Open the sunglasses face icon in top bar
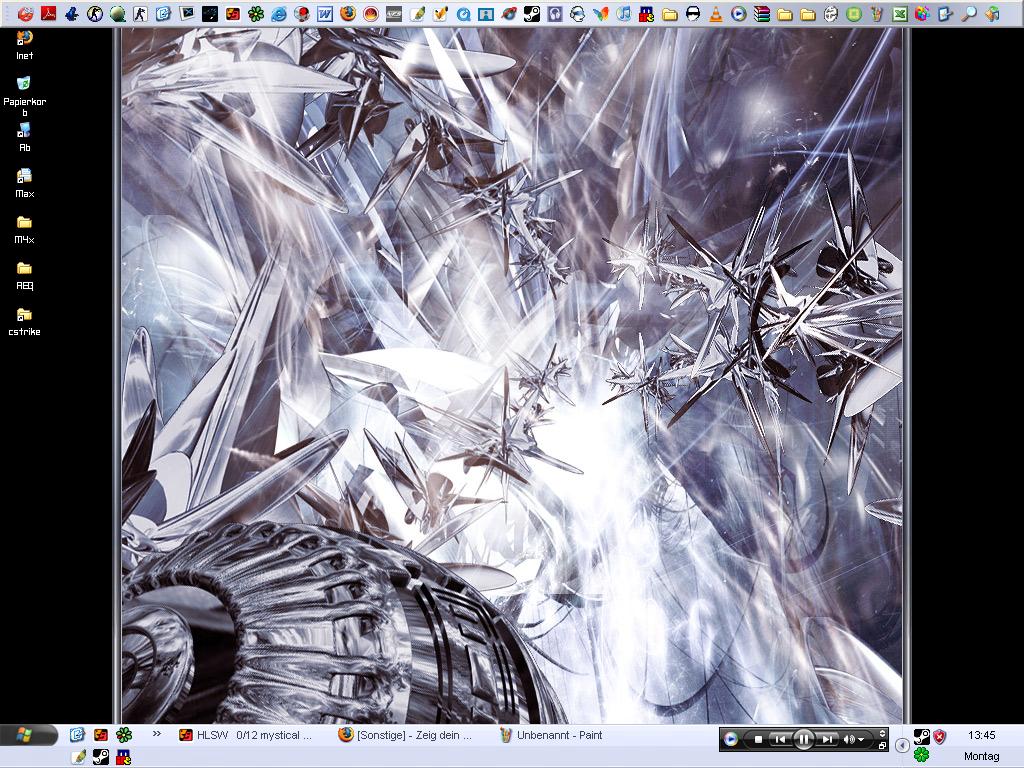Viewport: 1024px width, 768px height. click(693, 13)
